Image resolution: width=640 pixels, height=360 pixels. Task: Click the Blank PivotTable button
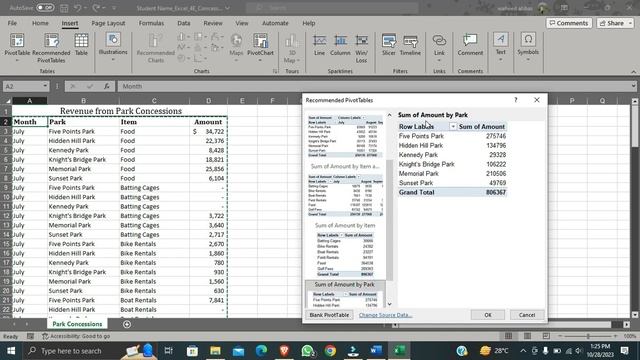click(329, 315)
